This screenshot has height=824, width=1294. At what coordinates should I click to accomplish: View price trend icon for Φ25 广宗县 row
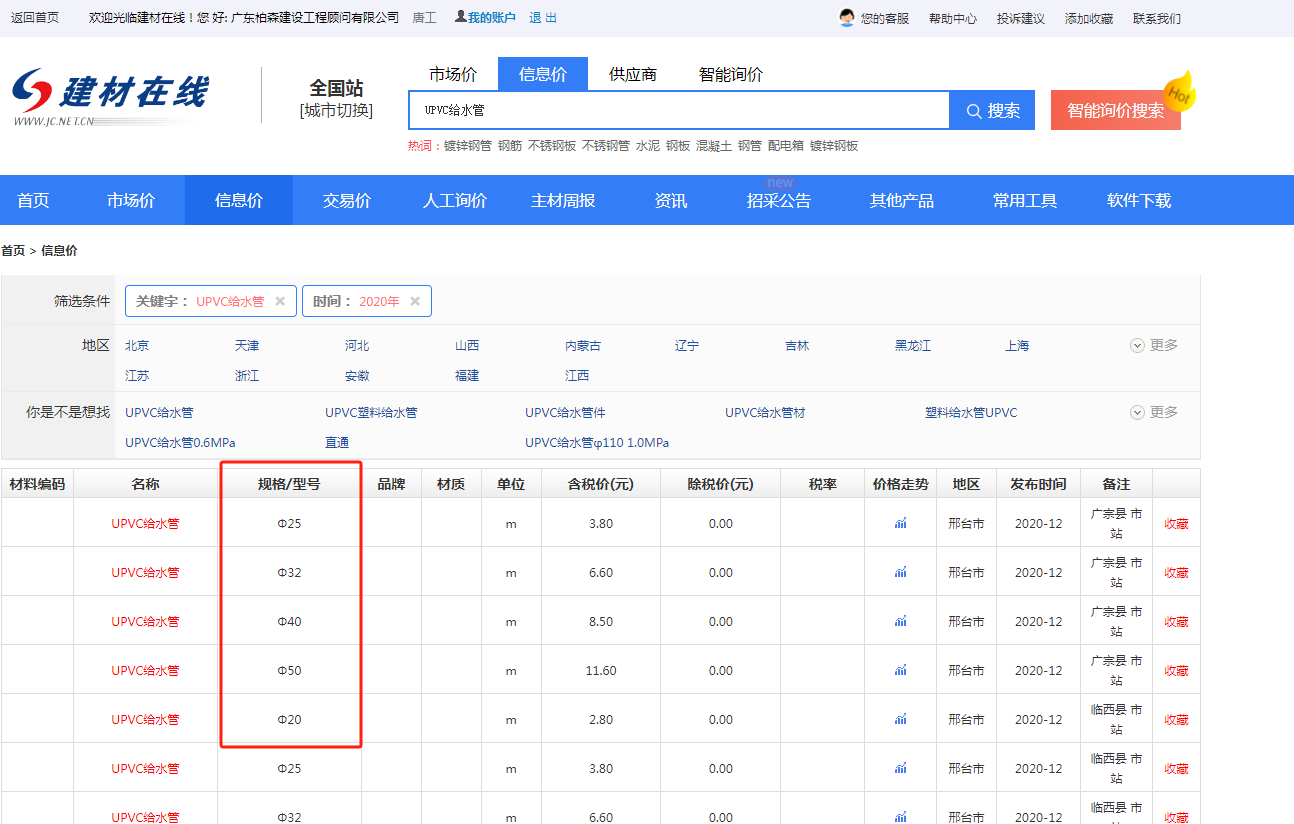point(900,523)
